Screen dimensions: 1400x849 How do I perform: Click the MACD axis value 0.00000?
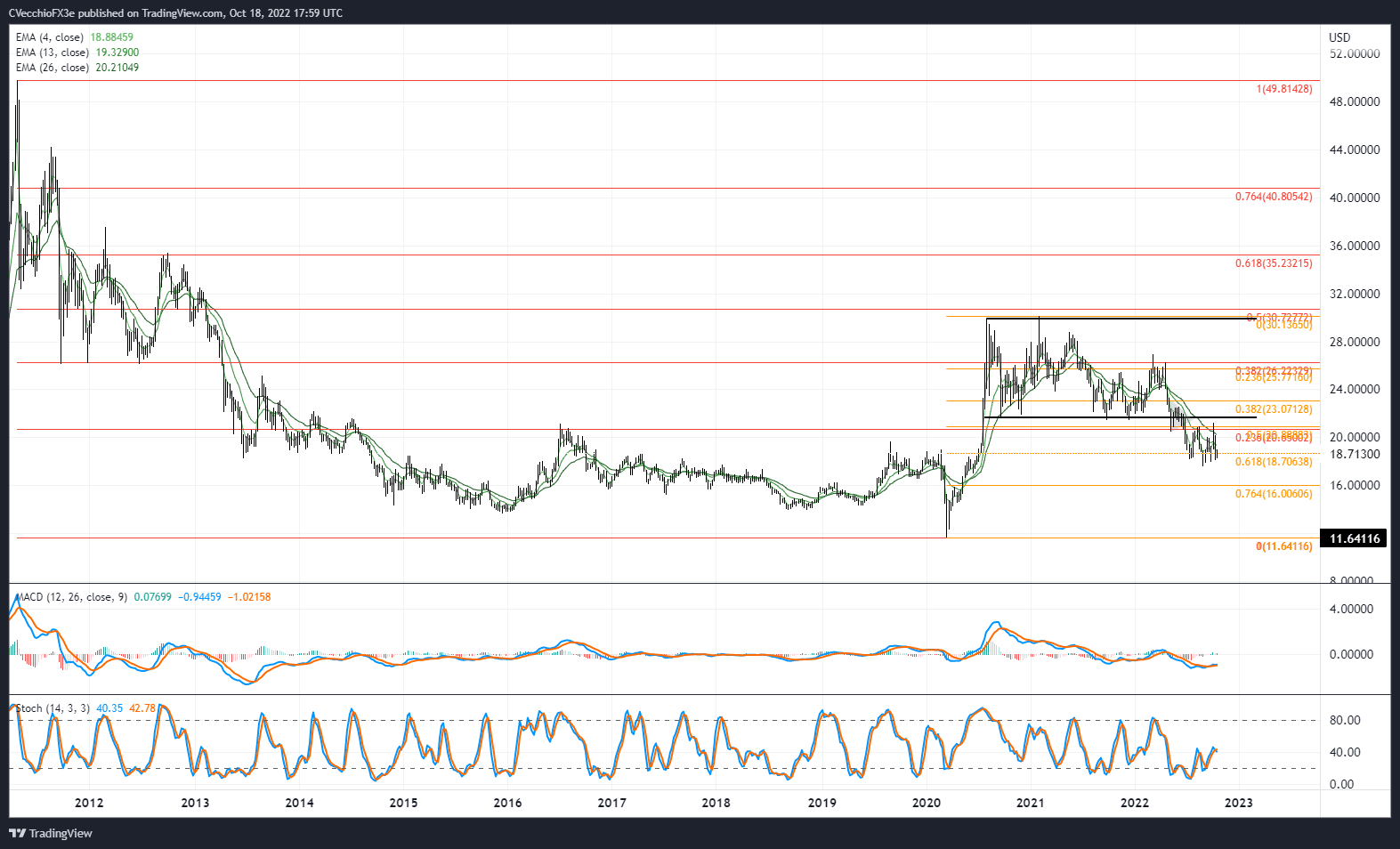pos(1351,654)
